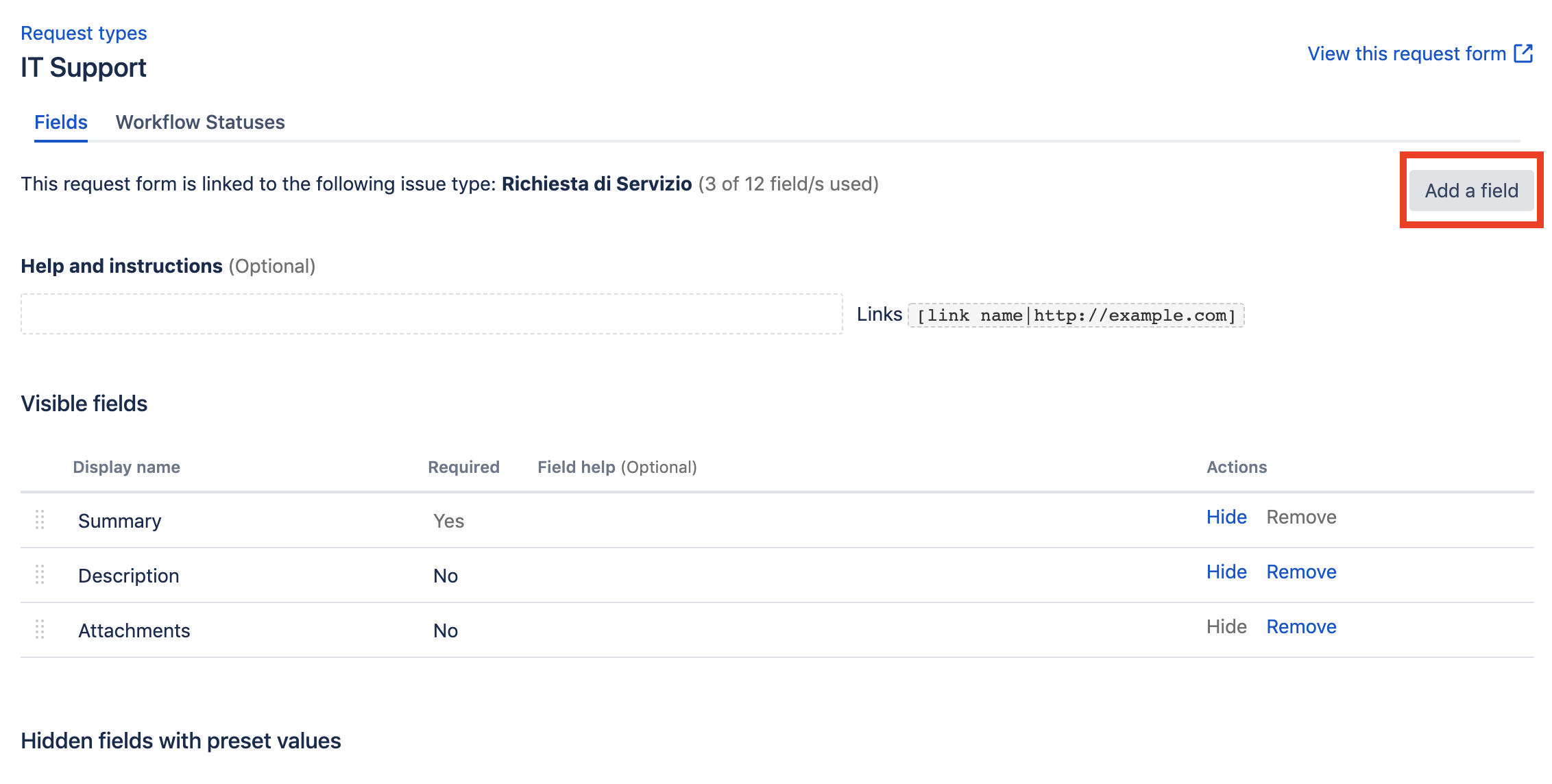Image resolution: width=1552 pixels, height=784 pixels.
Task: Hide the Summary field
Action: (1226, 517)
